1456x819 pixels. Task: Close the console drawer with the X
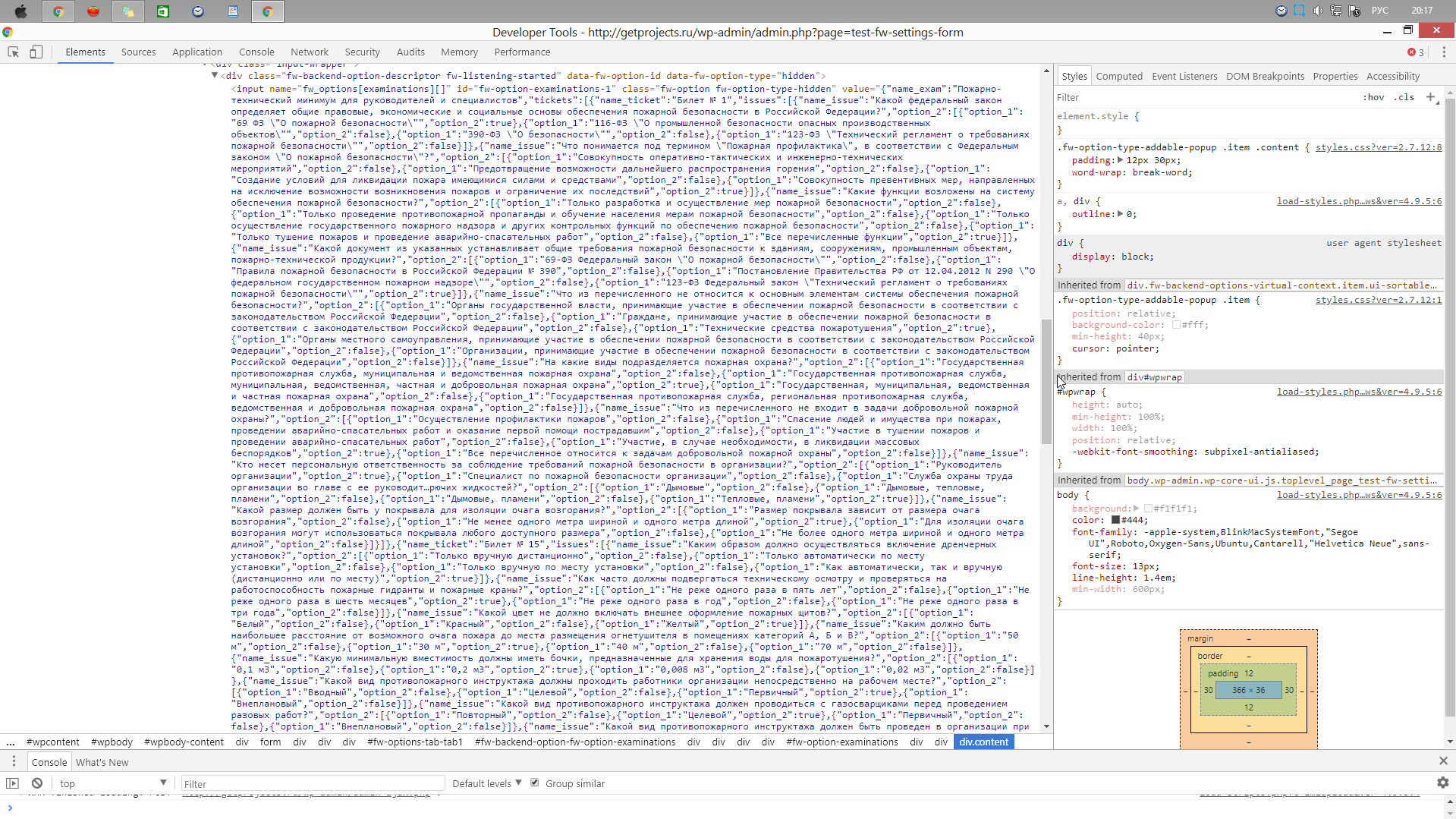(1443, 761)
